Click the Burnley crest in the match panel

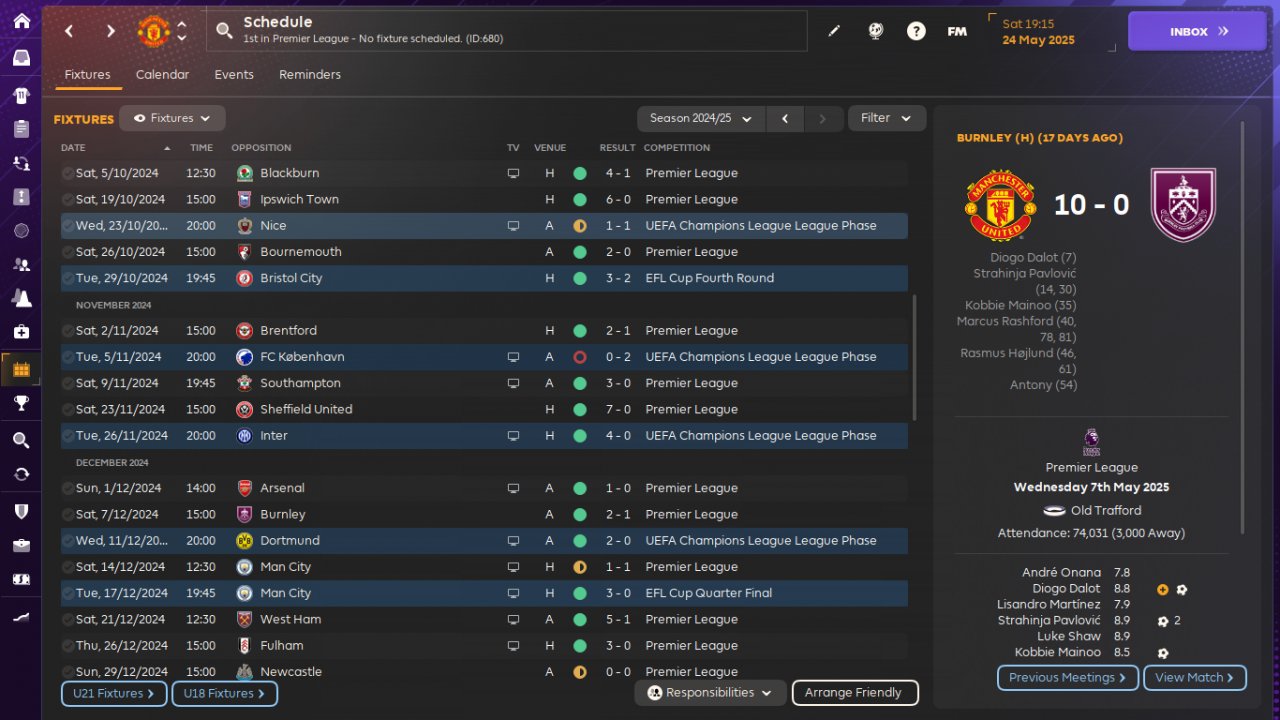(x=1183, y=205)
